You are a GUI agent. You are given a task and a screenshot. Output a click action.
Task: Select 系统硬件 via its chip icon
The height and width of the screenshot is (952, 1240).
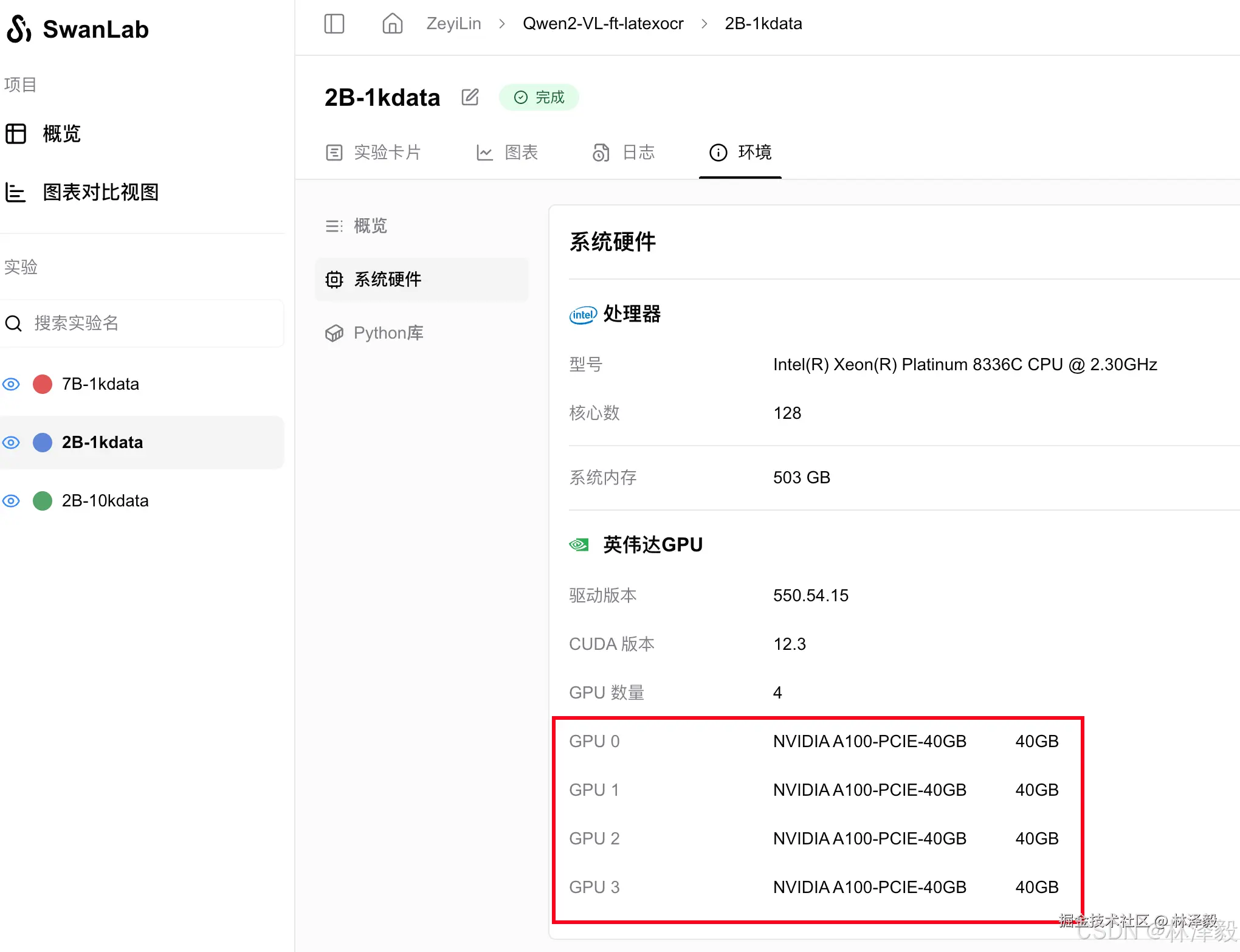click(x=334, y=279)
